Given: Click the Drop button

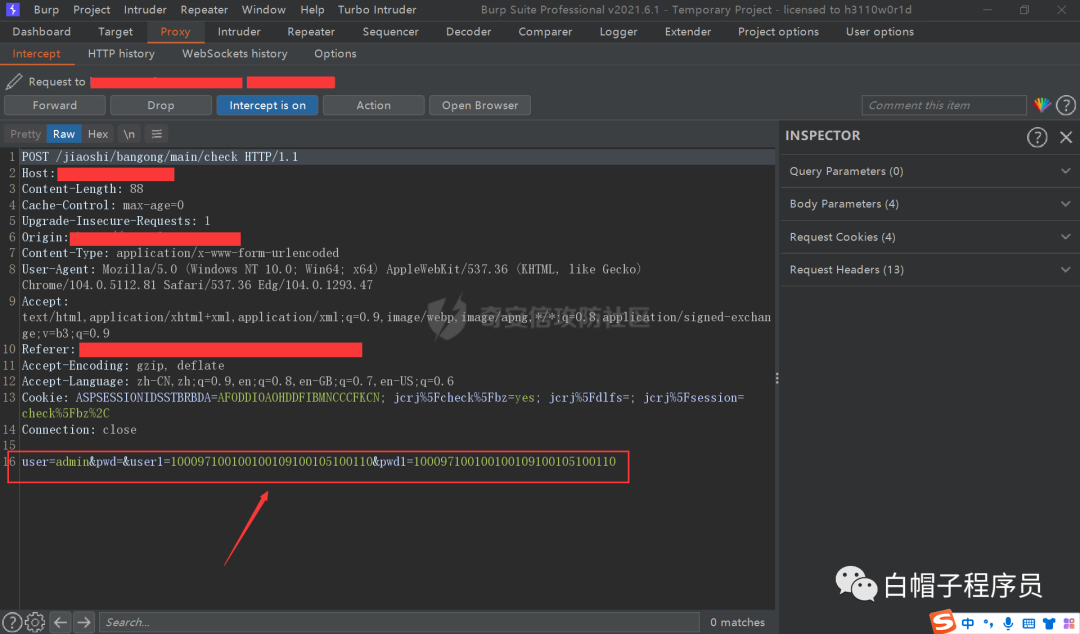Looking at the screenshot, I should click(160, 105).
